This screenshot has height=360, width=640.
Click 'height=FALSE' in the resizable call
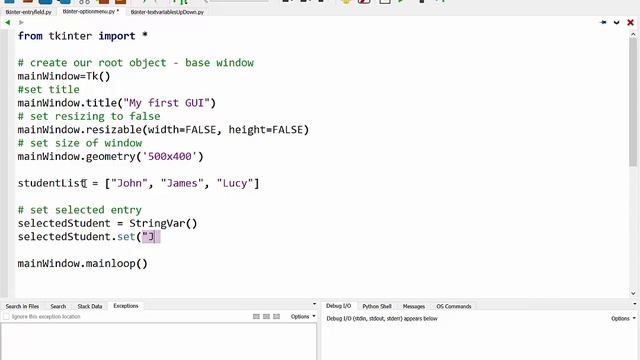point(265,130)
